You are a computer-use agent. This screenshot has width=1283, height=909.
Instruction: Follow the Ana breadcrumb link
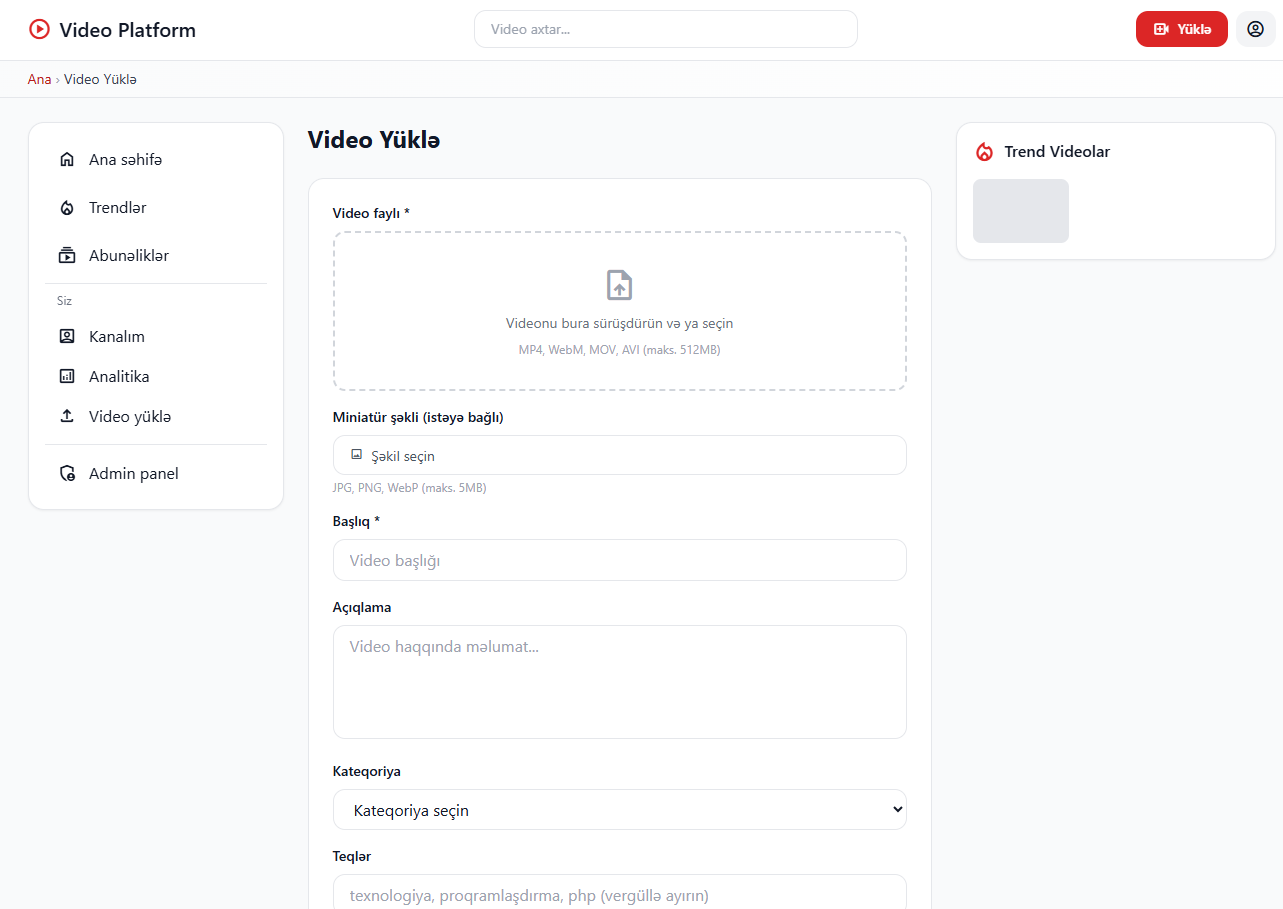point(39,79)
